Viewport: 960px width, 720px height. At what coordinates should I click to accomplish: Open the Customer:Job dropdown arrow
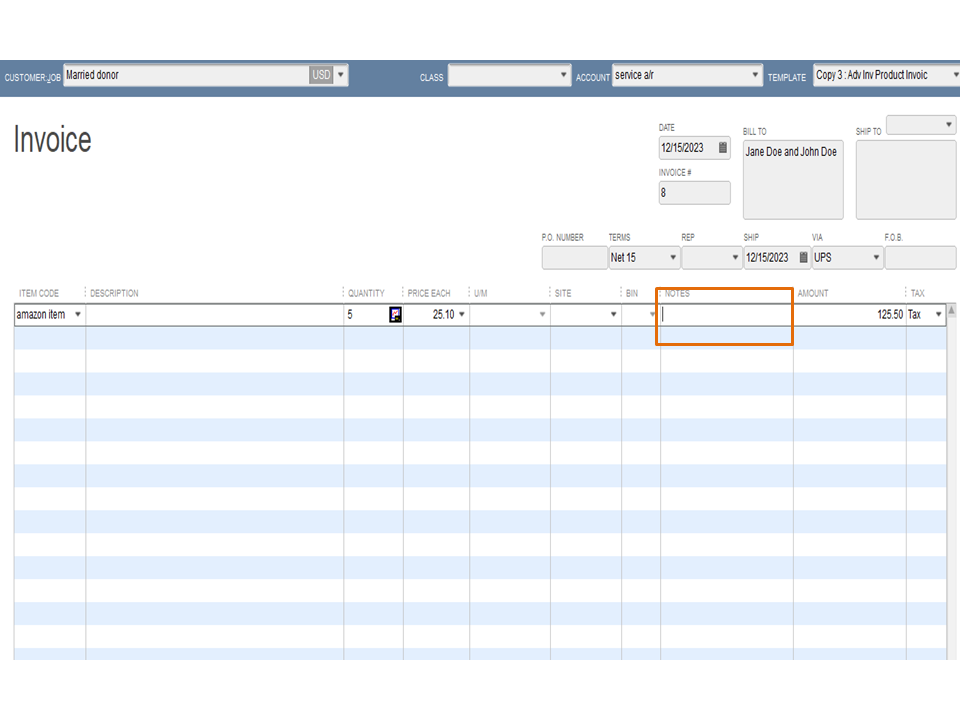(341, 75)
